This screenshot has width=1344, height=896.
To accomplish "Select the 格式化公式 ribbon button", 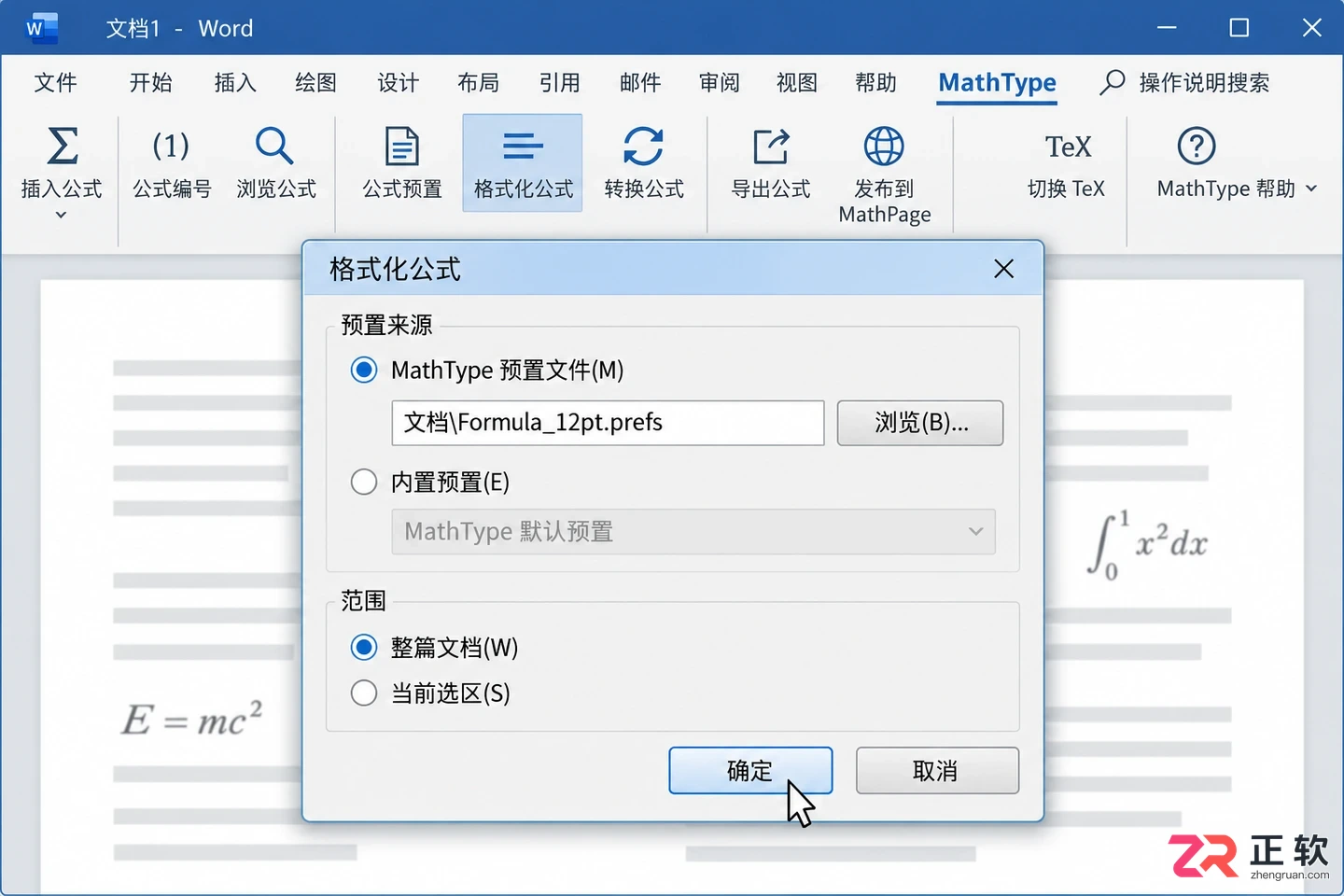I will [x=523, y=163].
